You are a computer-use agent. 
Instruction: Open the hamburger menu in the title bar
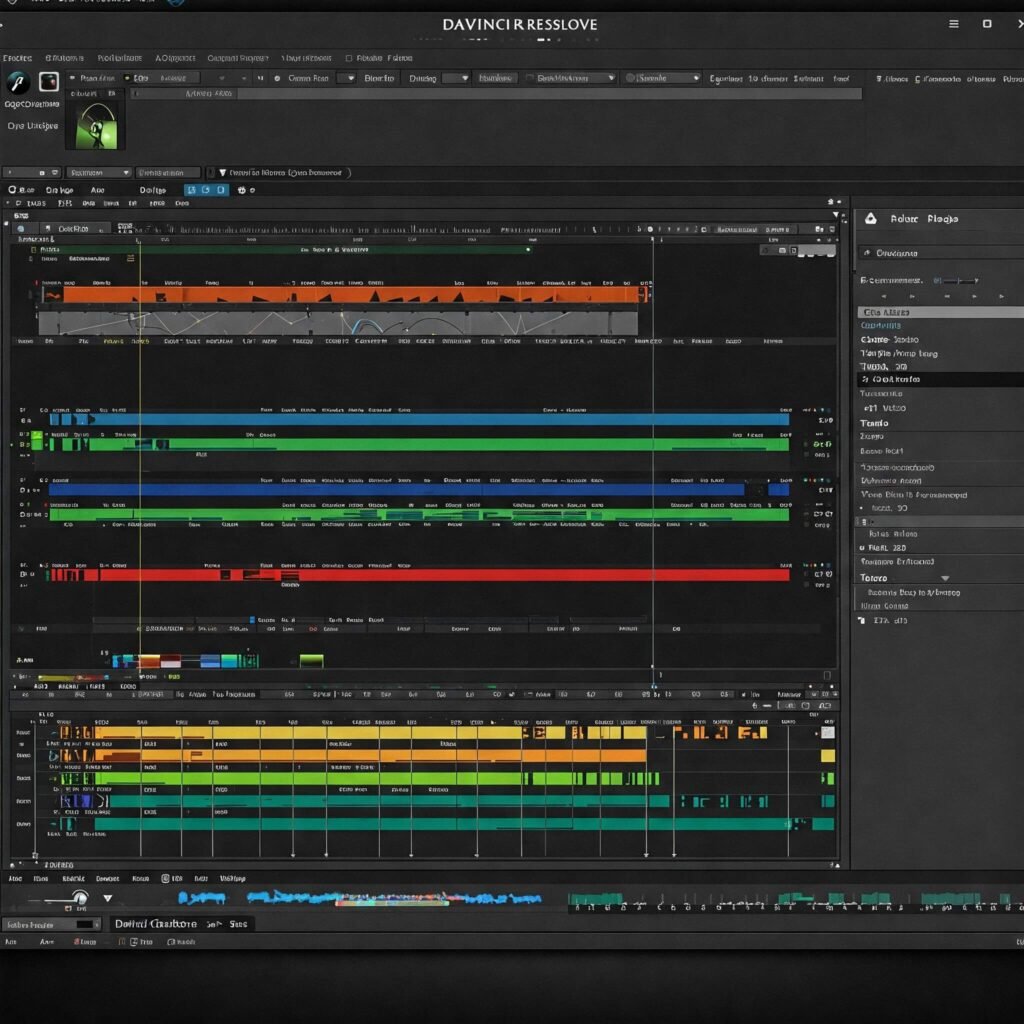coord(953,24)
